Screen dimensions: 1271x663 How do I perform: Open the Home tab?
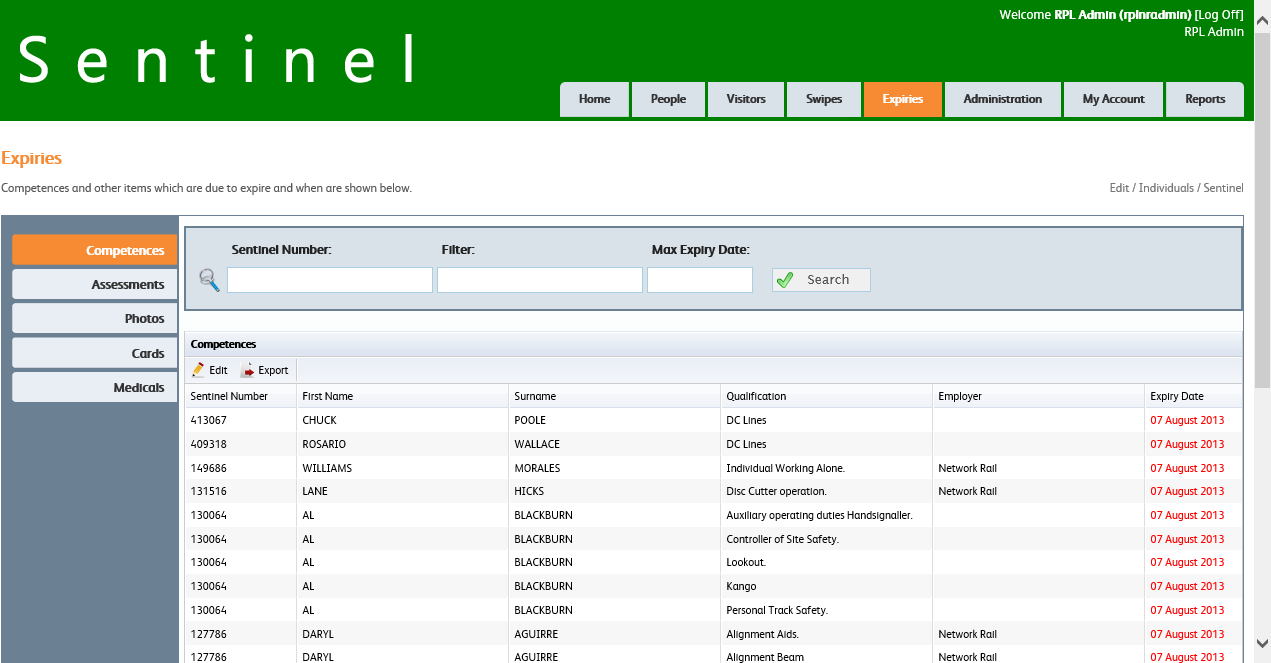[594, 99]
